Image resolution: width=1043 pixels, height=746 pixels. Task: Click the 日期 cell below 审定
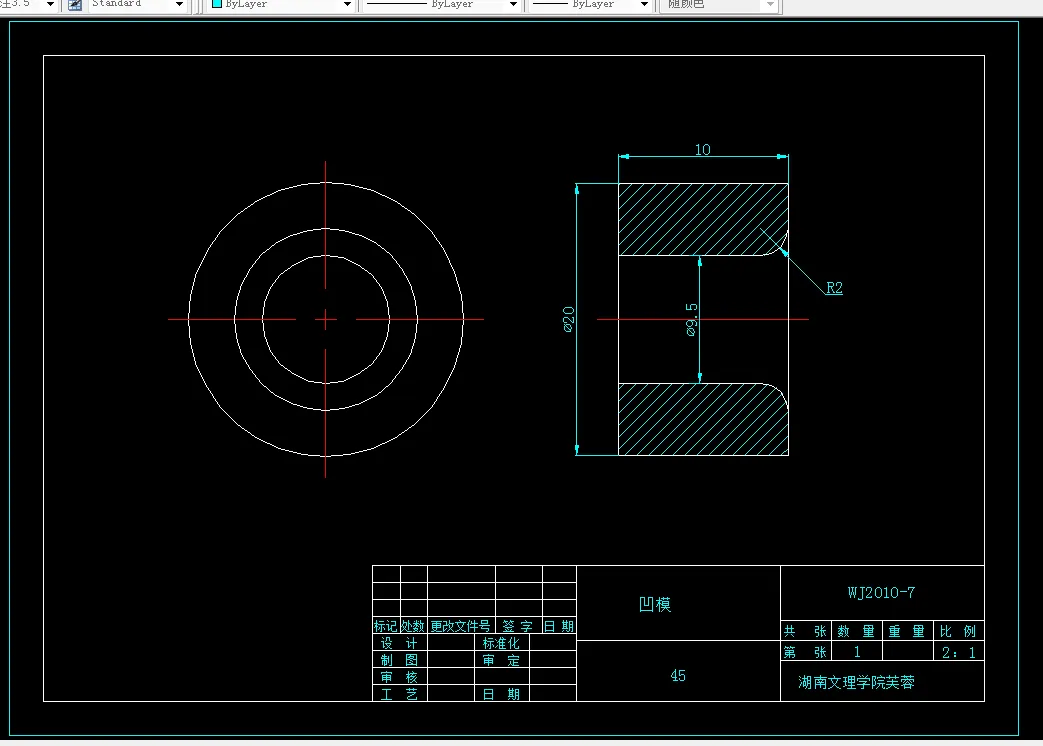(502, 694)
